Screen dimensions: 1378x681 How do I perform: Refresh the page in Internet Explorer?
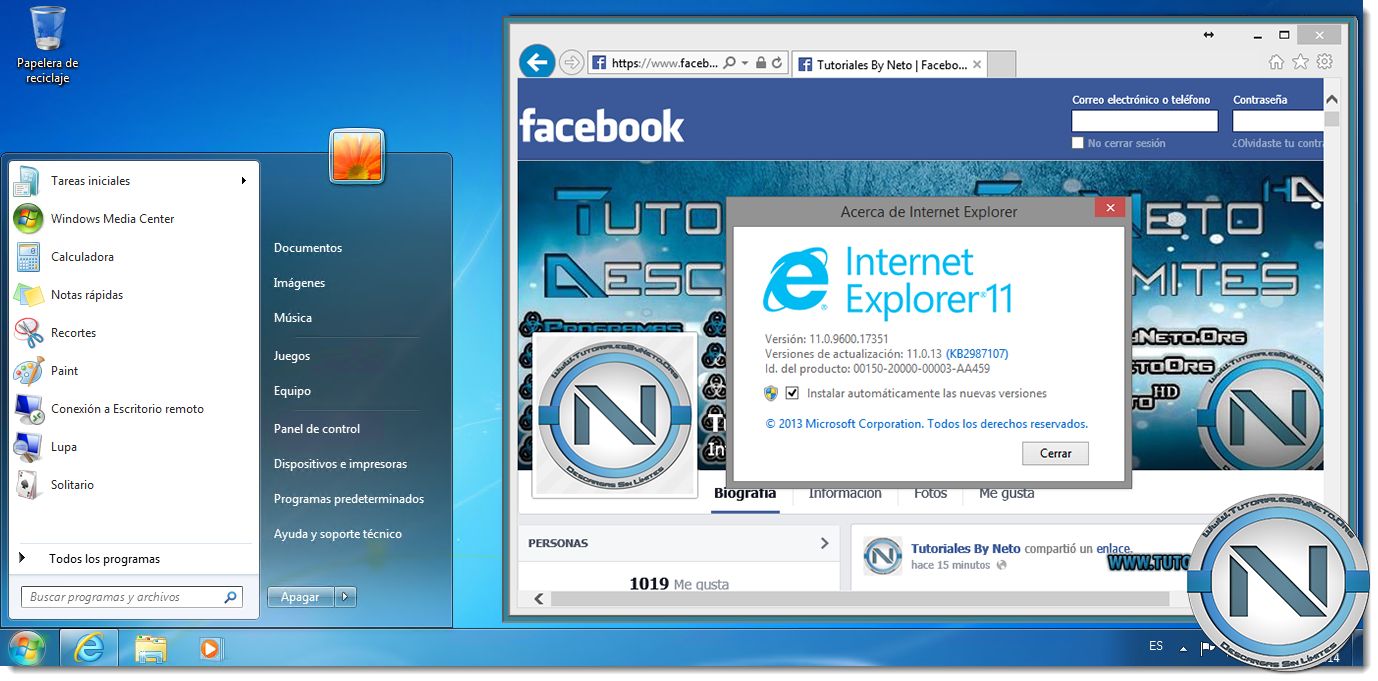click(777, 63)
